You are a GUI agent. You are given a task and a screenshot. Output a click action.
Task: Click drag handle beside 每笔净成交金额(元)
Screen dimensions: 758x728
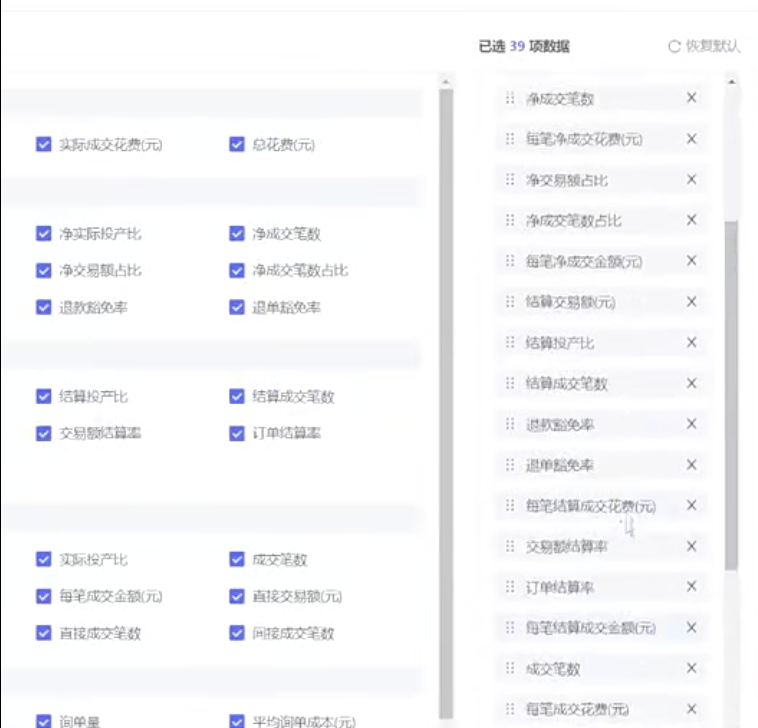click(510, 261)
